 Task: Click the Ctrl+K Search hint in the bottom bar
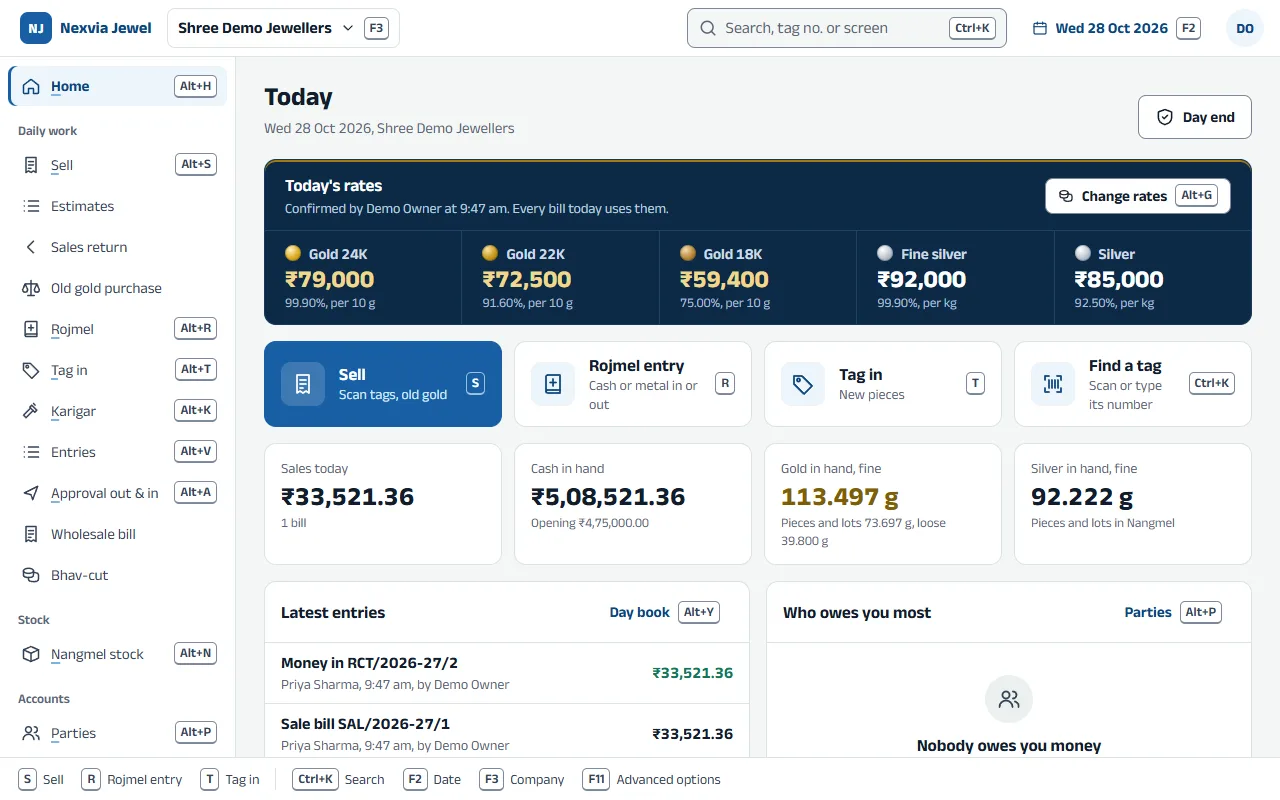click(338, 779)
